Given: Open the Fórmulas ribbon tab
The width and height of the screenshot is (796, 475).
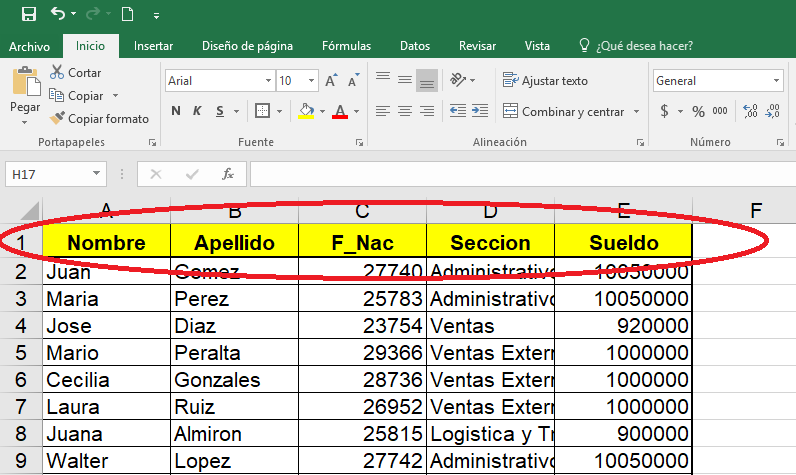Looking at the screenshot, I should (346, 46).
